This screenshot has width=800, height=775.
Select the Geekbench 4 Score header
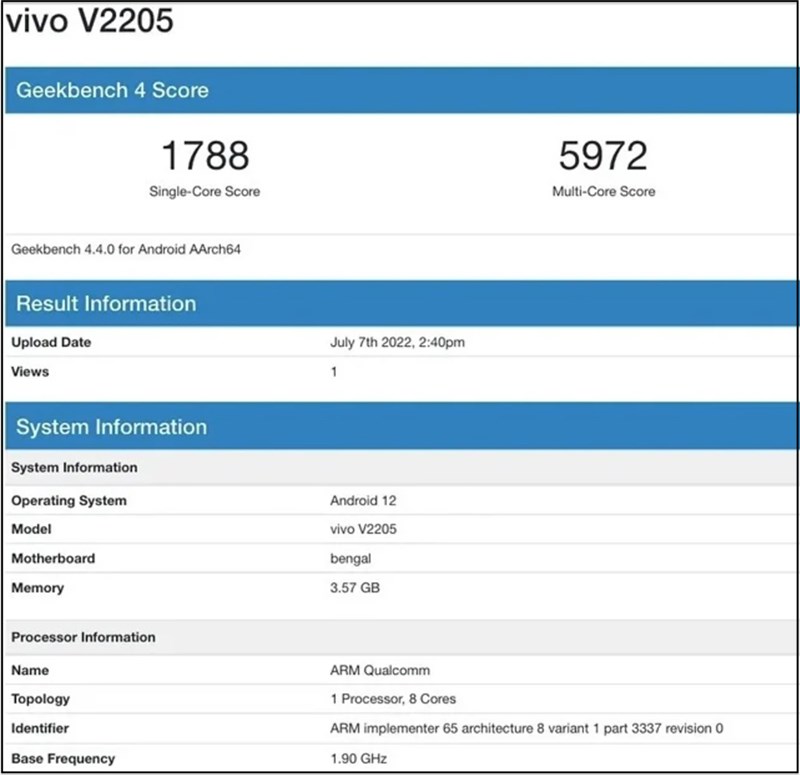tap(402, 90)
